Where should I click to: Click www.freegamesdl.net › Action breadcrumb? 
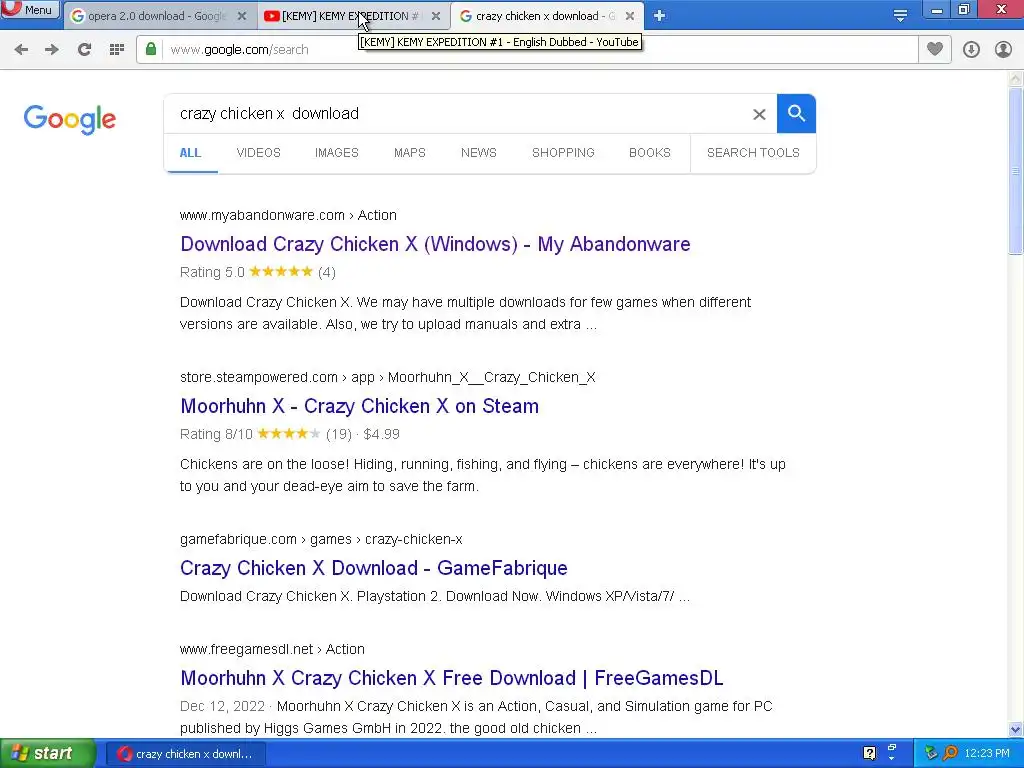(x=272, y=649)
